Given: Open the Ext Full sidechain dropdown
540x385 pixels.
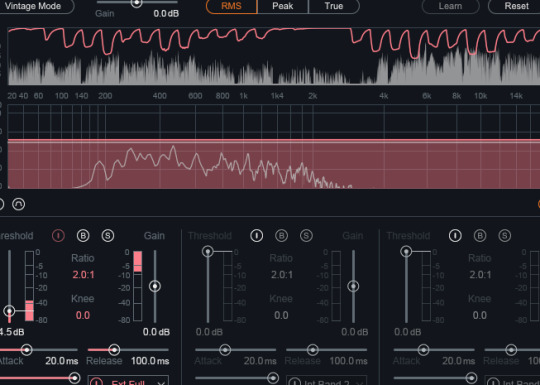Looking at the screenshot, I should coord(128,380).
